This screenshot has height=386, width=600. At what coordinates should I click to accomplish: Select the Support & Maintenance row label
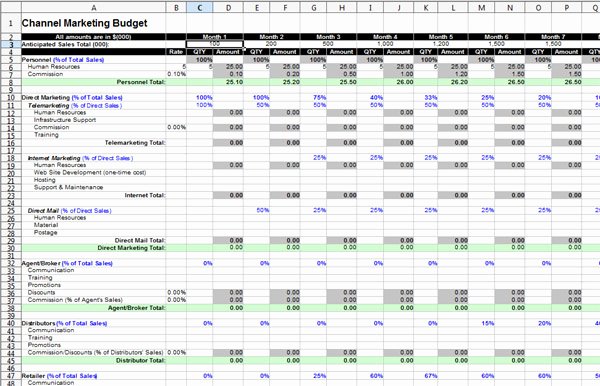click(x=68, y=187)
